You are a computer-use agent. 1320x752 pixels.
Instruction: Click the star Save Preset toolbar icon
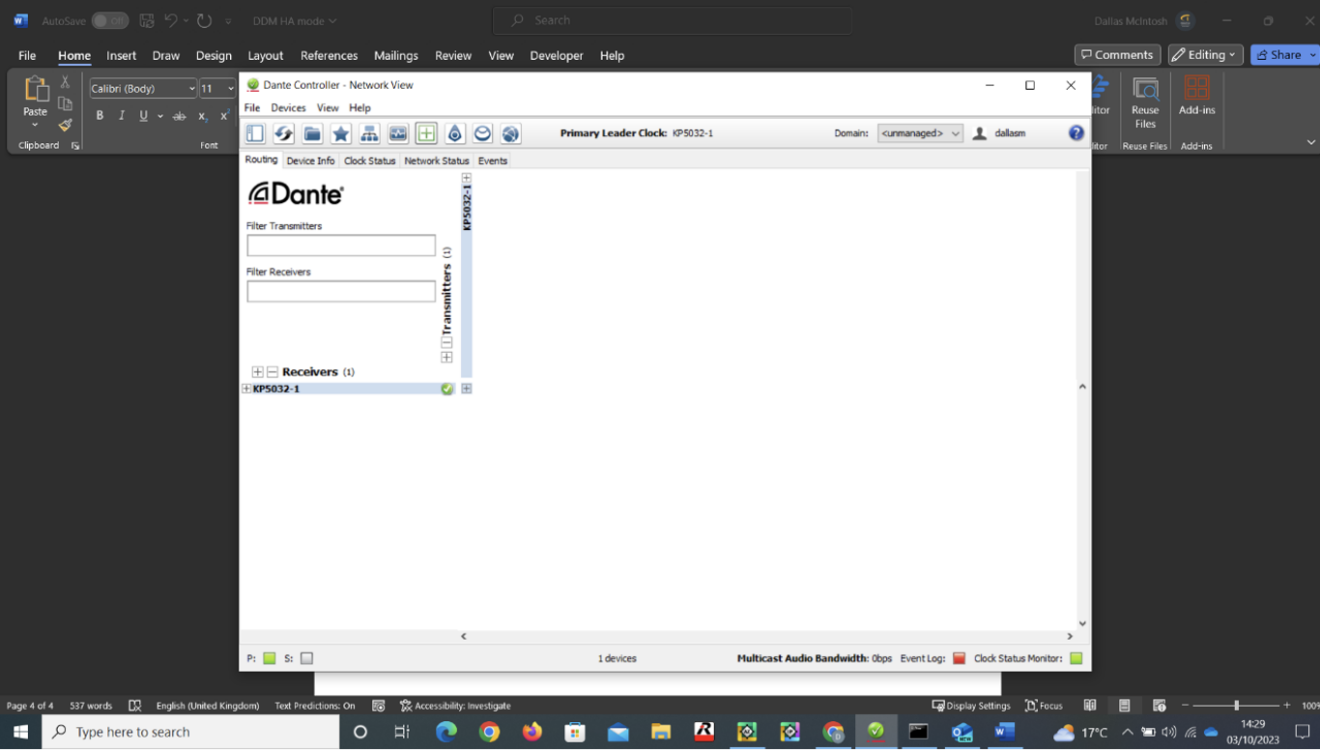click(340, 133)
